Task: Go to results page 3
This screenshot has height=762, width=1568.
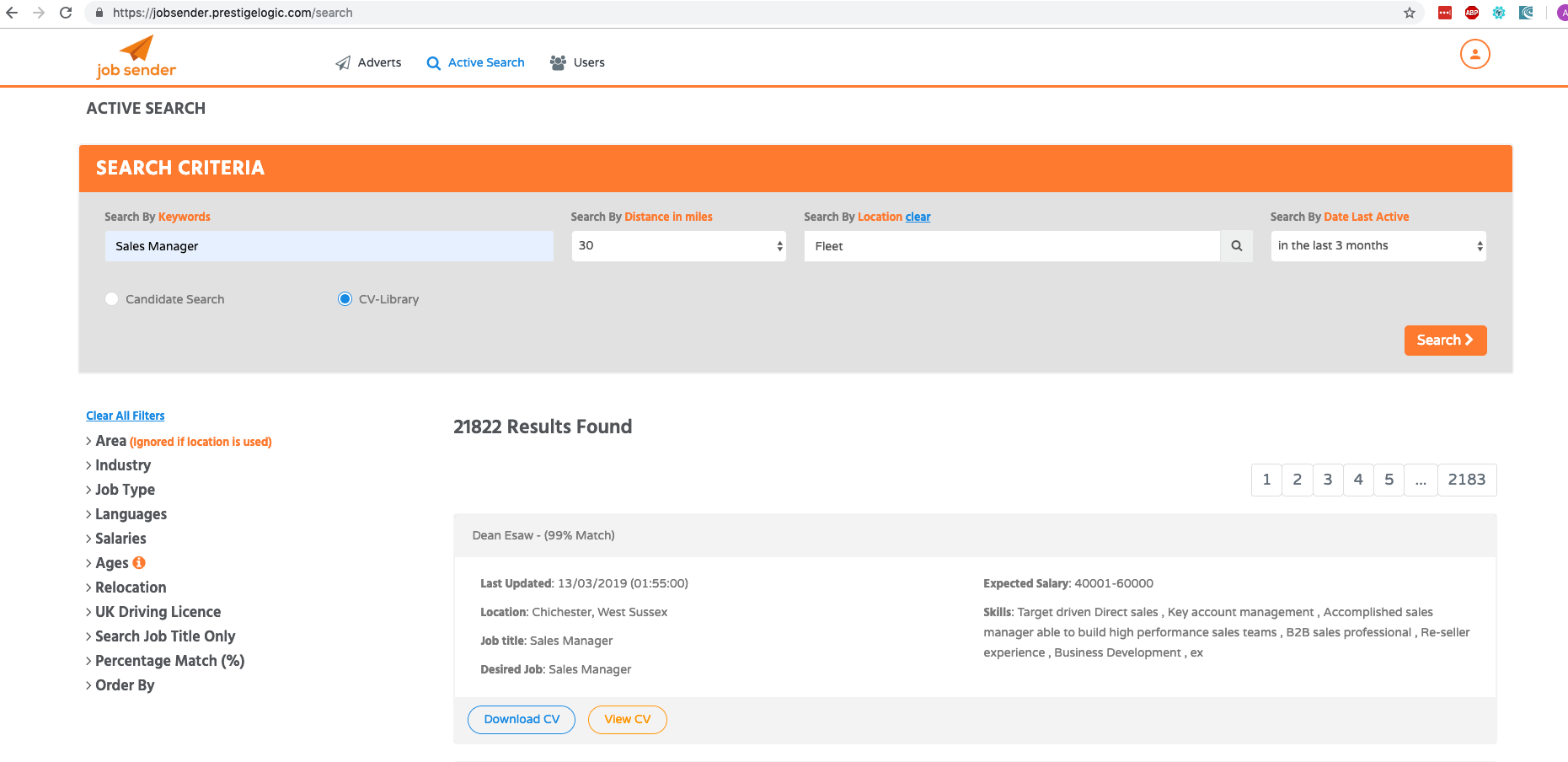Action: pyautogui.click(x=1328, y=480)
